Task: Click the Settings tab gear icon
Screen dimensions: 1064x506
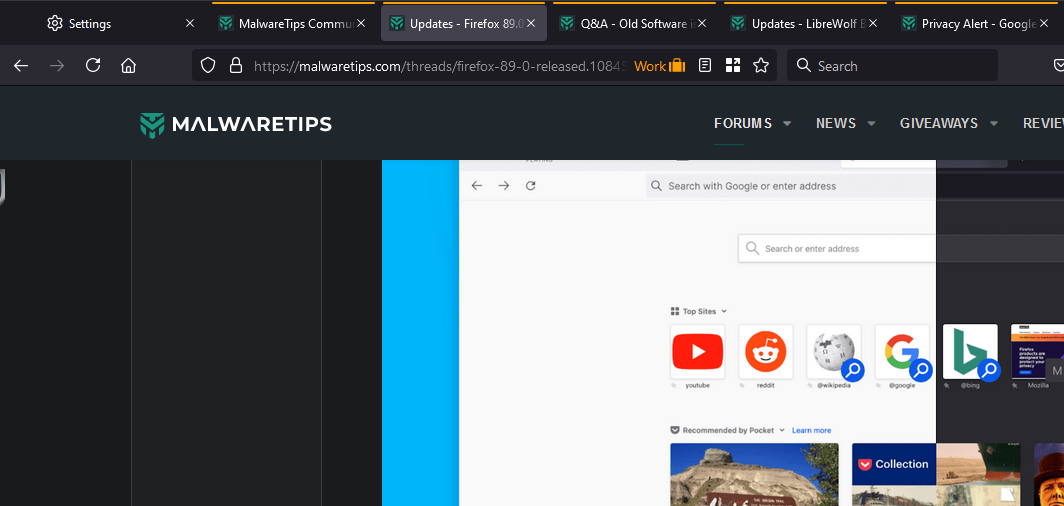Action: [54, 23]
